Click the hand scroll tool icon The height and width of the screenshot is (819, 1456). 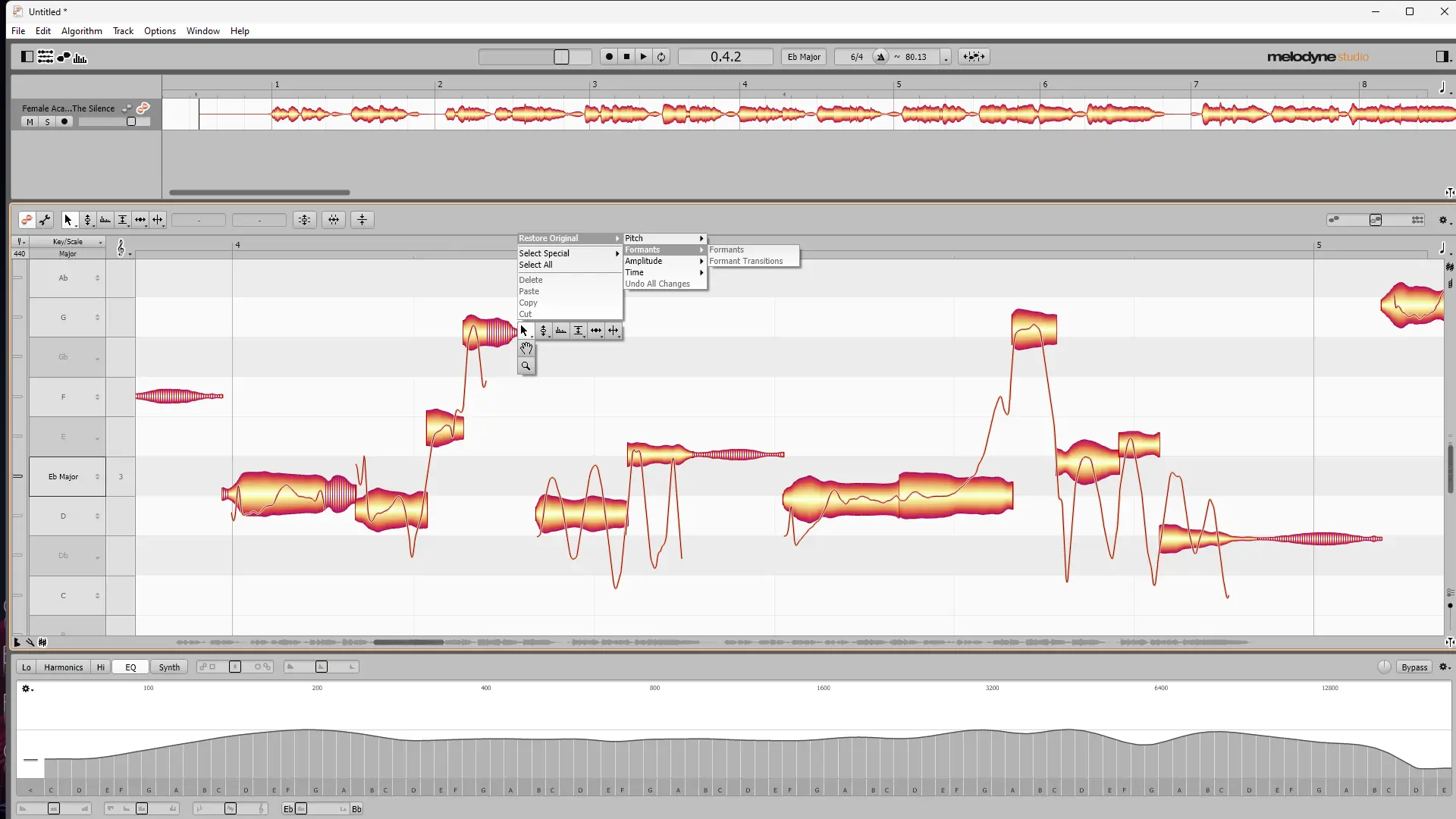point(526,349)
